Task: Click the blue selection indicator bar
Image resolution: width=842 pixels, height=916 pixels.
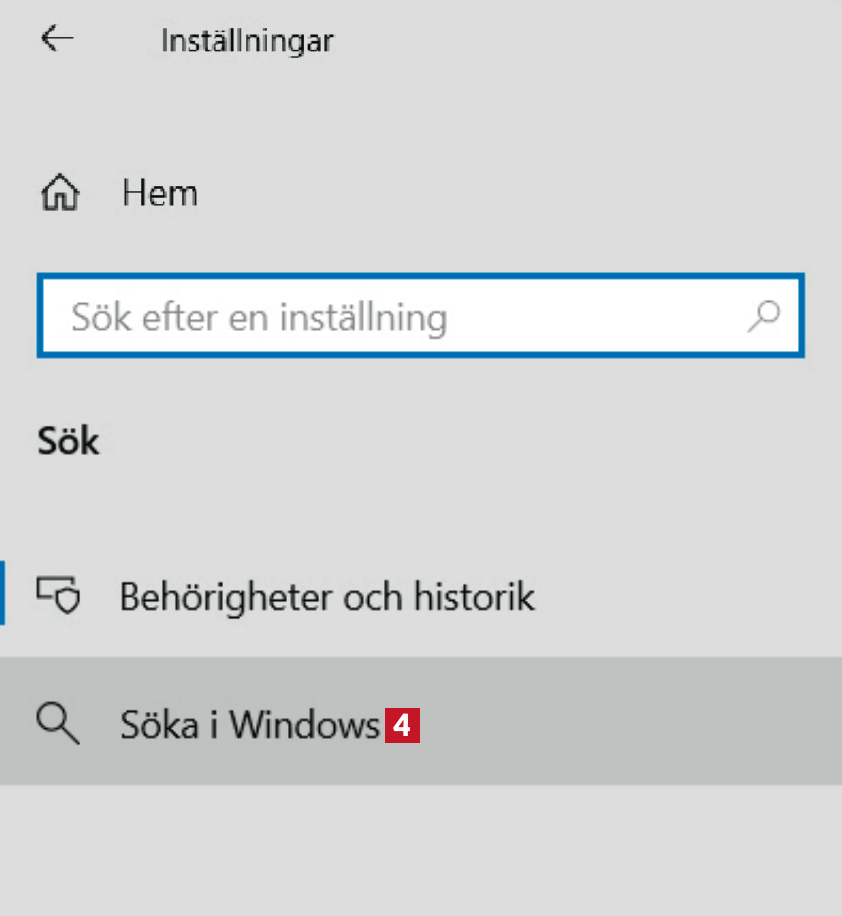Action: tap(3, 592)
